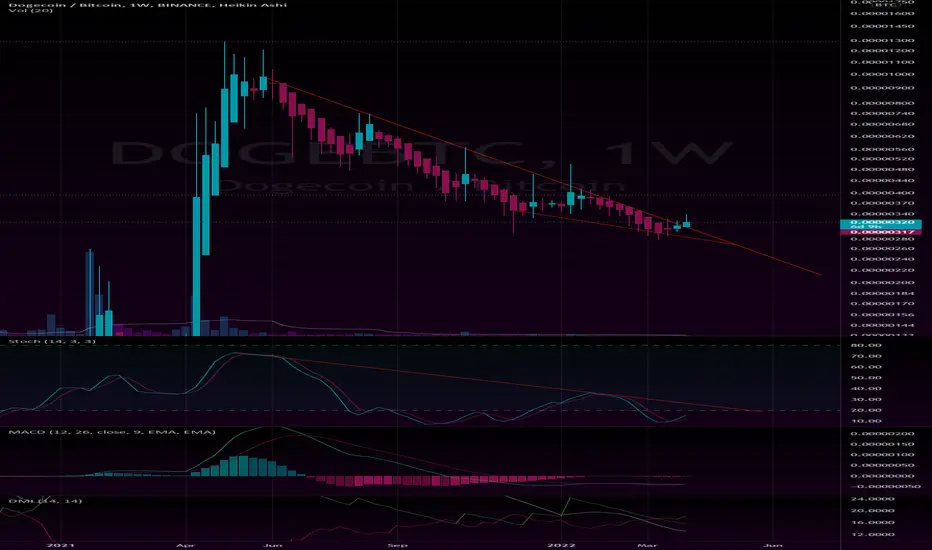Click the 2021 label on the time axis
This screenshot has height=550, width=932.
click(61, 545)
